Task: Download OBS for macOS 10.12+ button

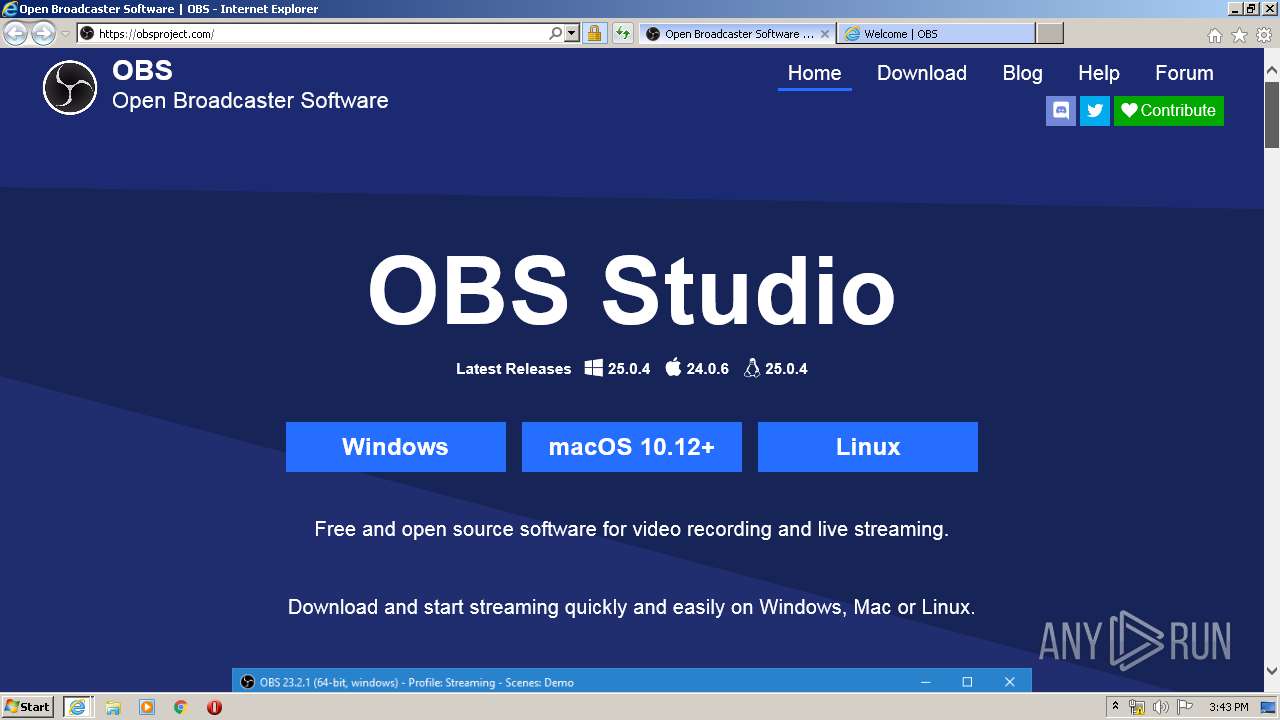Action: [631, 447]
